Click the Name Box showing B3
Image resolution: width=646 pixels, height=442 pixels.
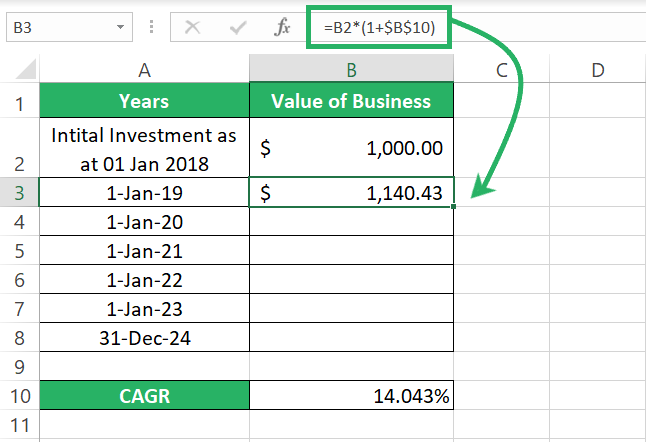pyautogui.click(x=69, y=27)
